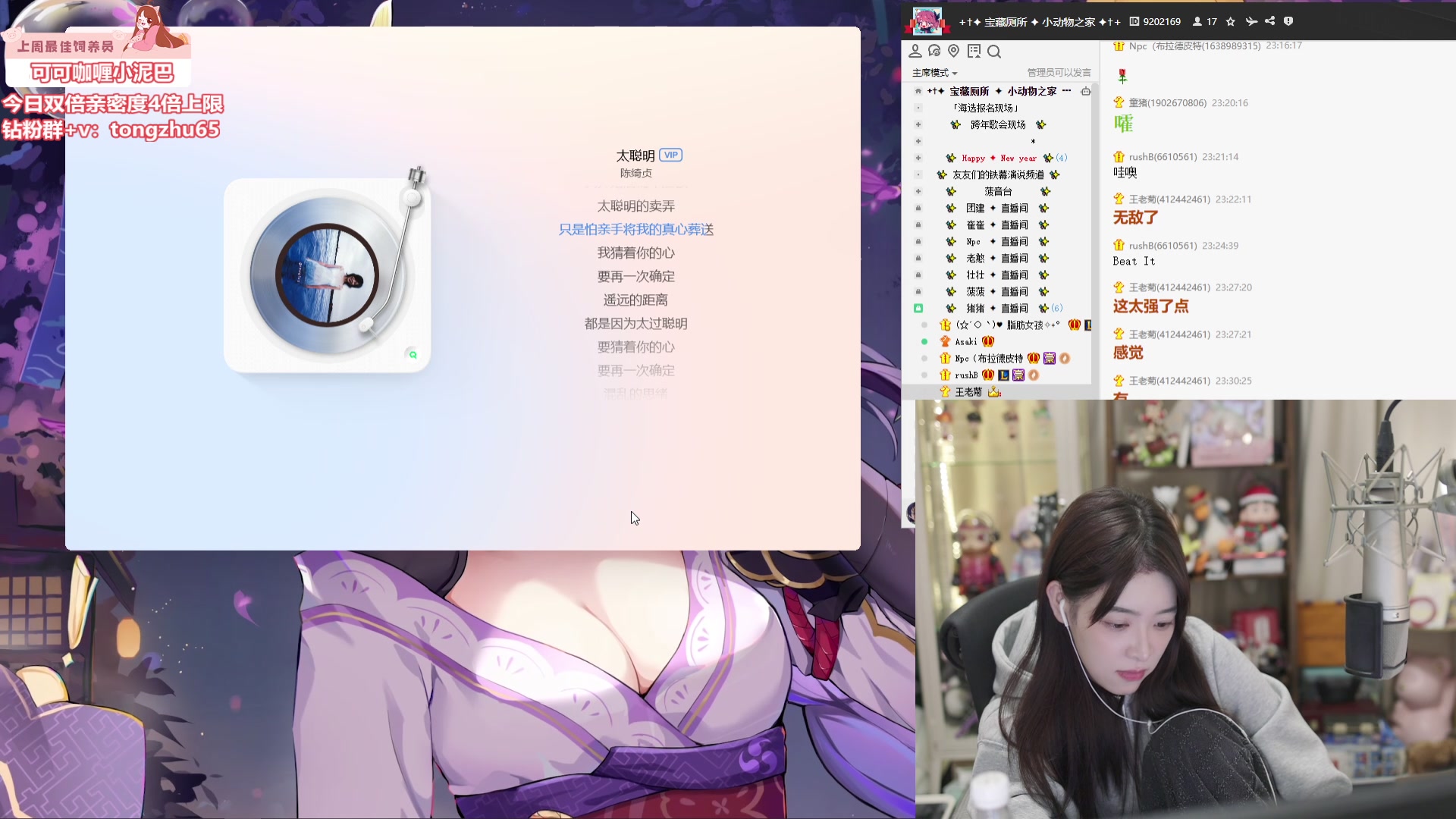This screenshot has height=819, width=1456.
Task: Select user Npc（布拉德皮特 in channel list
Action: click(989, 358)
